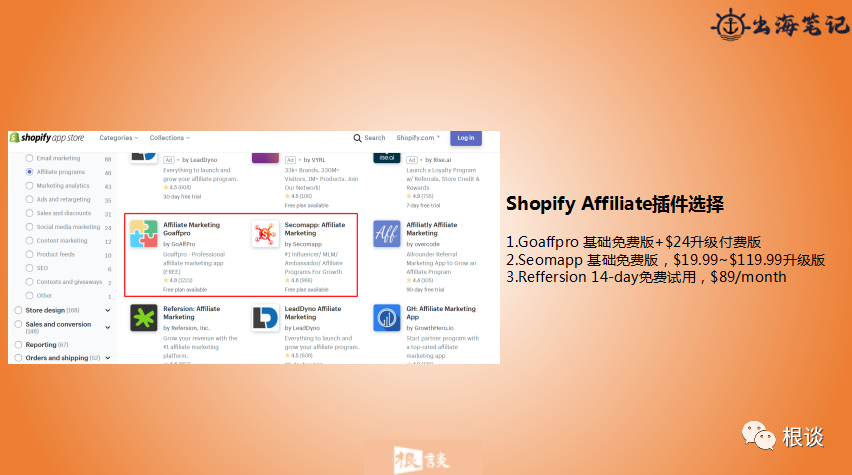This screenshot has height=475, width=852.
Task: Open GH Affiliate Marketing App icon
Action: pyautogui.click(x=387, y=317)
